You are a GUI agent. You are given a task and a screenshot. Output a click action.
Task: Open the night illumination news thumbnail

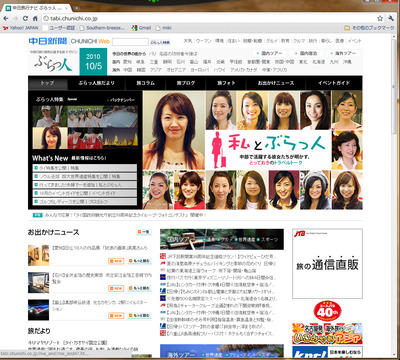pos(38,310)
